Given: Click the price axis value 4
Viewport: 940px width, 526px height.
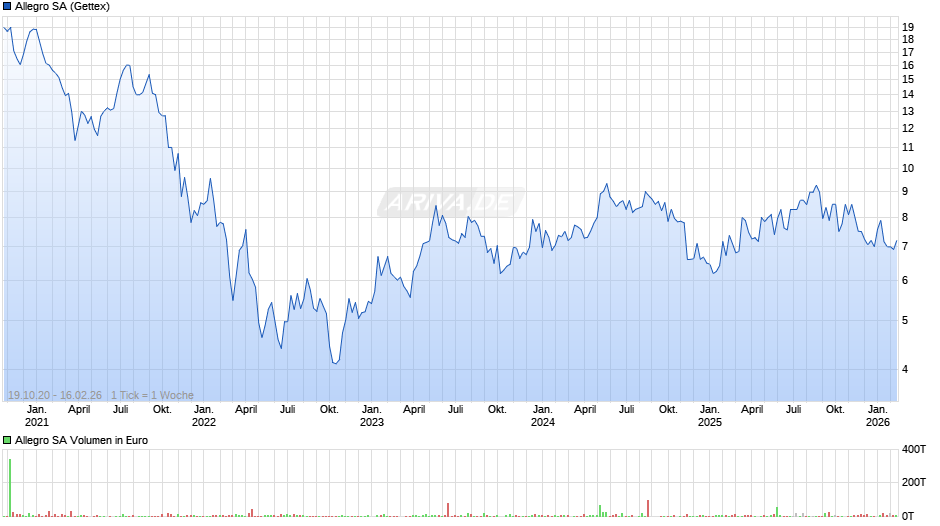Looking at the screenshot, I should 905,369.
